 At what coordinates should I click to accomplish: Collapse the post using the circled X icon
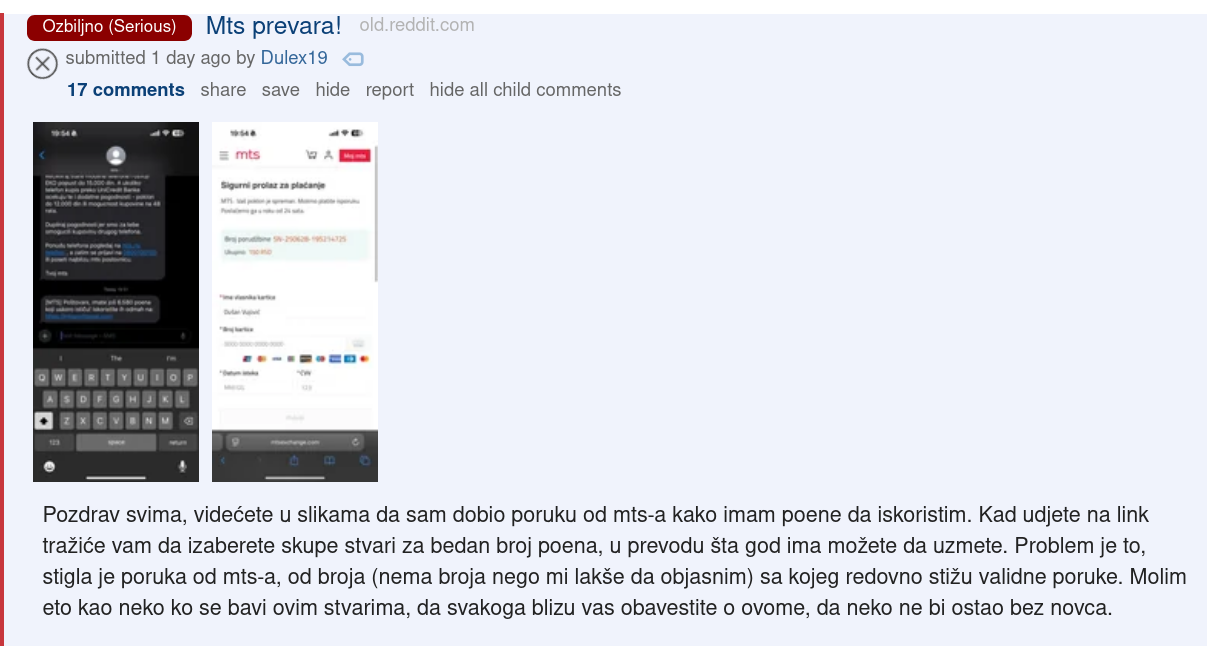42,64
